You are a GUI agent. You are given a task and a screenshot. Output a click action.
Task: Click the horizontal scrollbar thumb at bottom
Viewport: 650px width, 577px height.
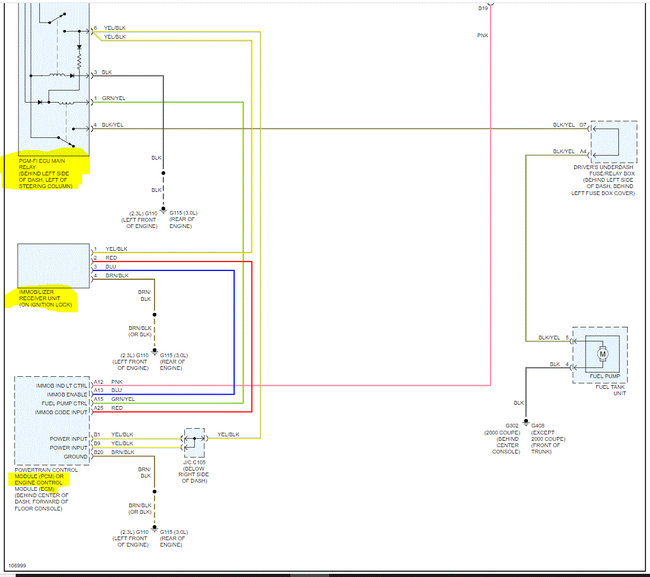pyautogui.click(x=310, y=575)
